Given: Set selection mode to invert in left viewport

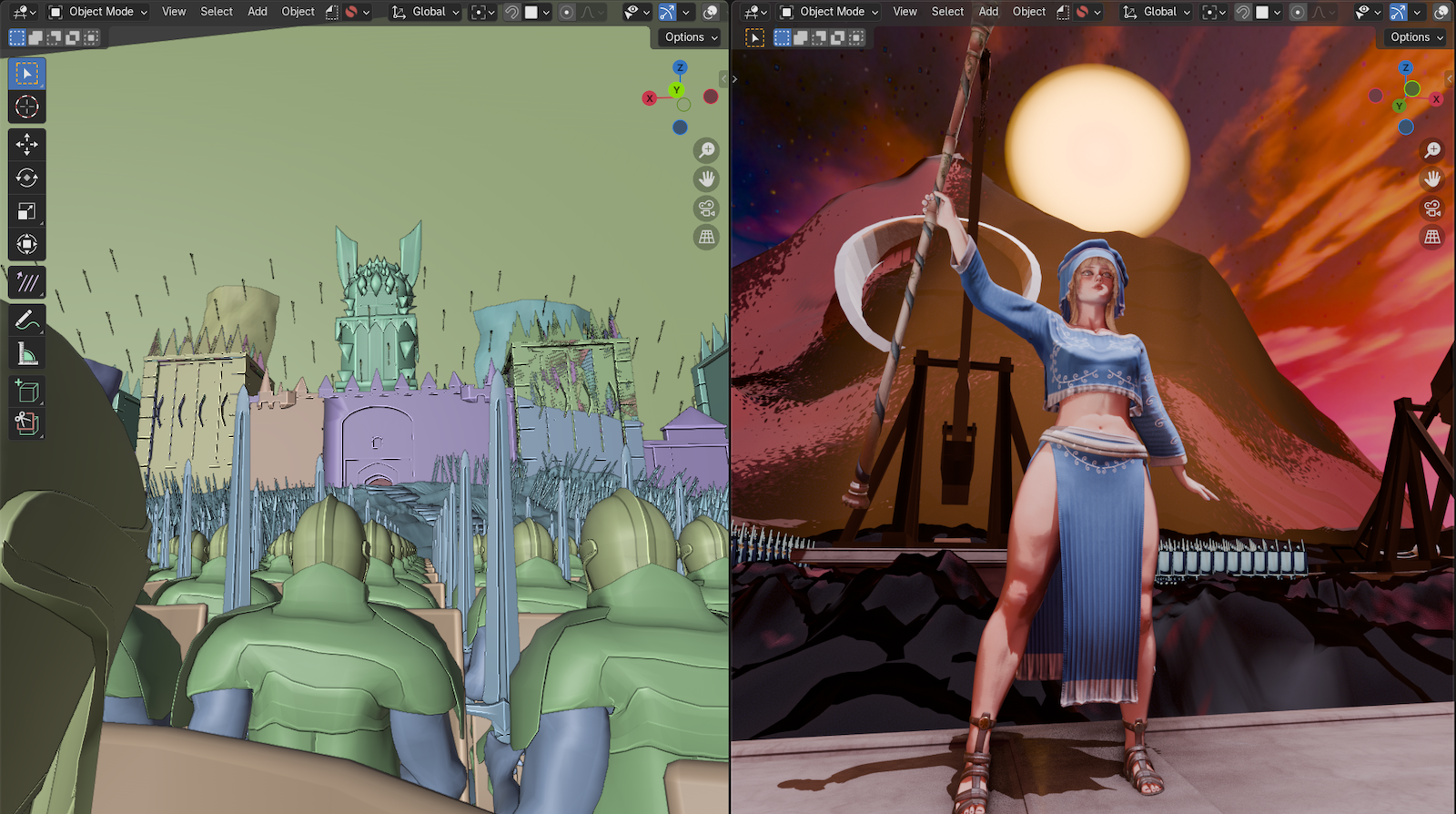Looking at the screenshot, I should coord(73,37).
